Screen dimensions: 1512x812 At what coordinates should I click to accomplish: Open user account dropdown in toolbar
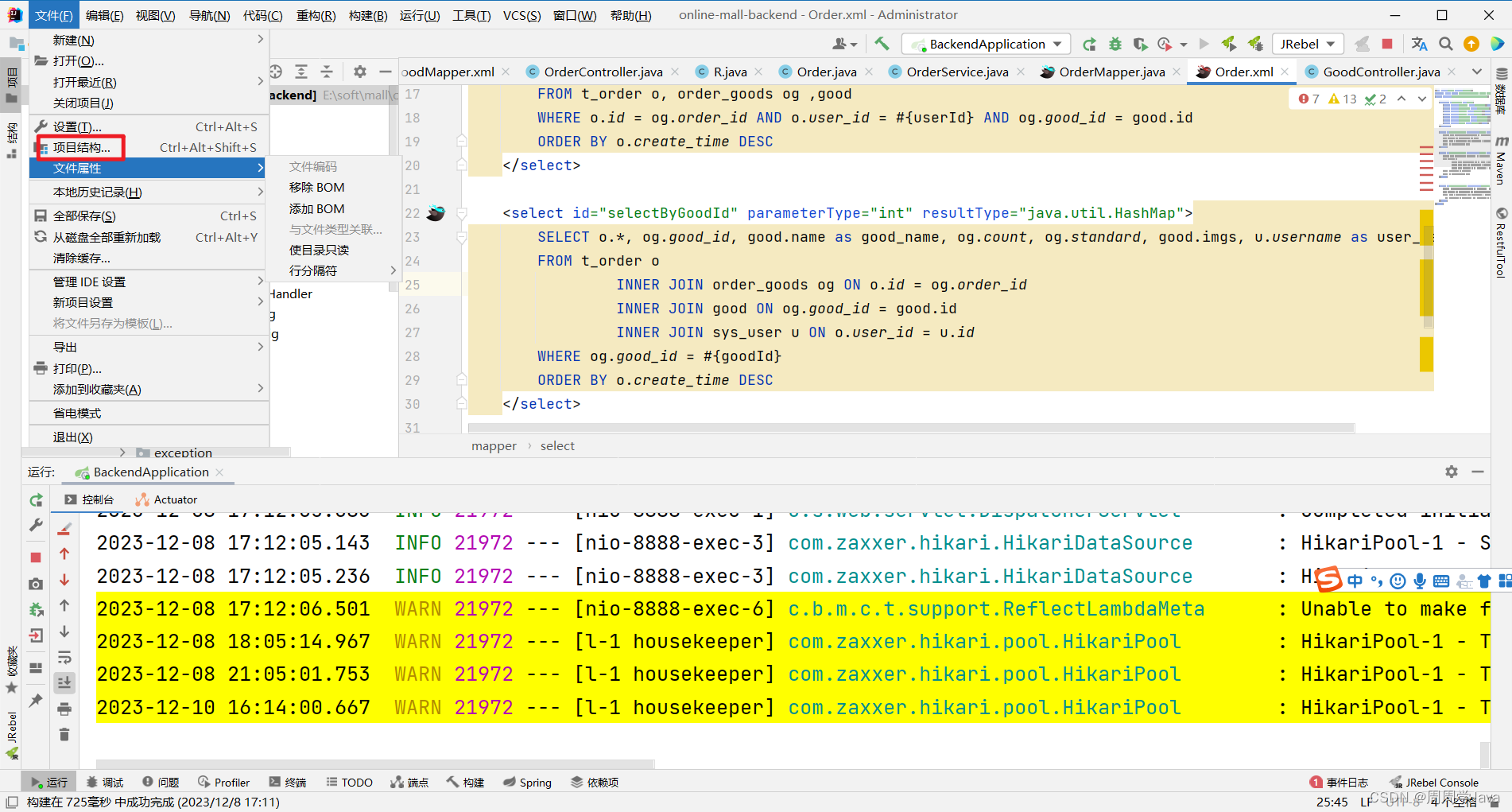click(844, 45)
